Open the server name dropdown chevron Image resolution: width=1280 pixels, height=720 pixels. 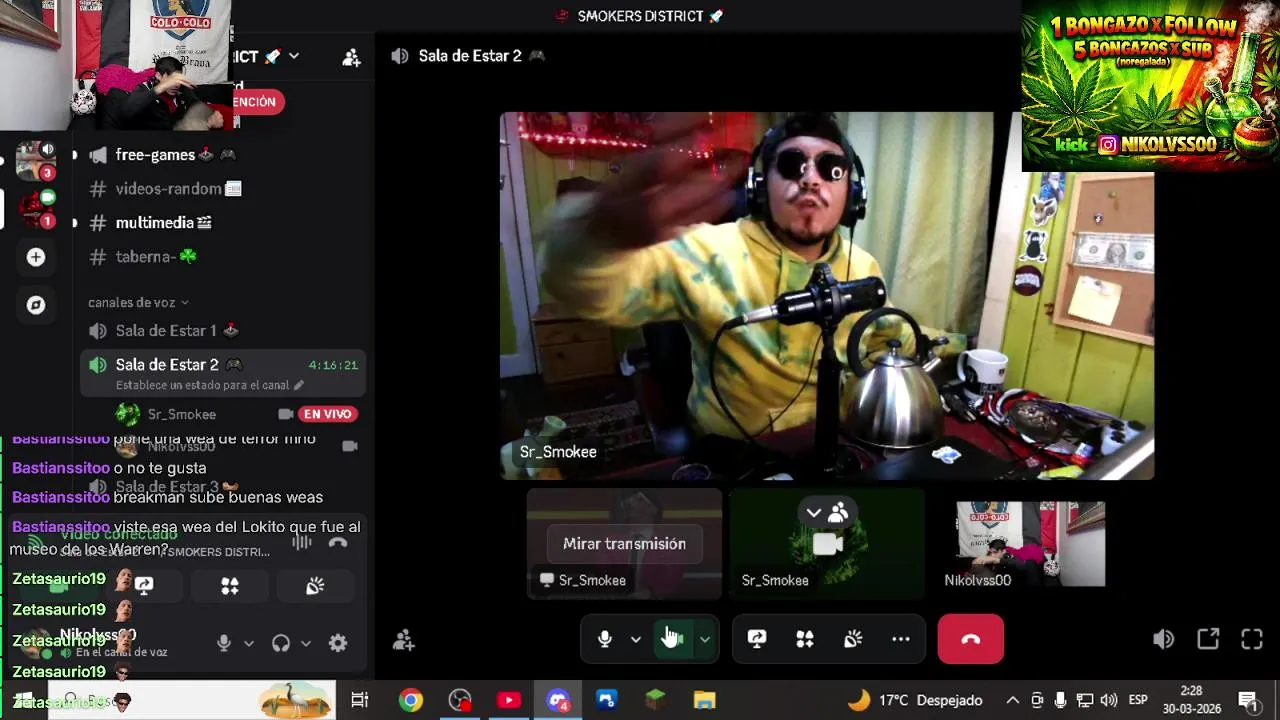pyautogui.click(x=293, y=56)
